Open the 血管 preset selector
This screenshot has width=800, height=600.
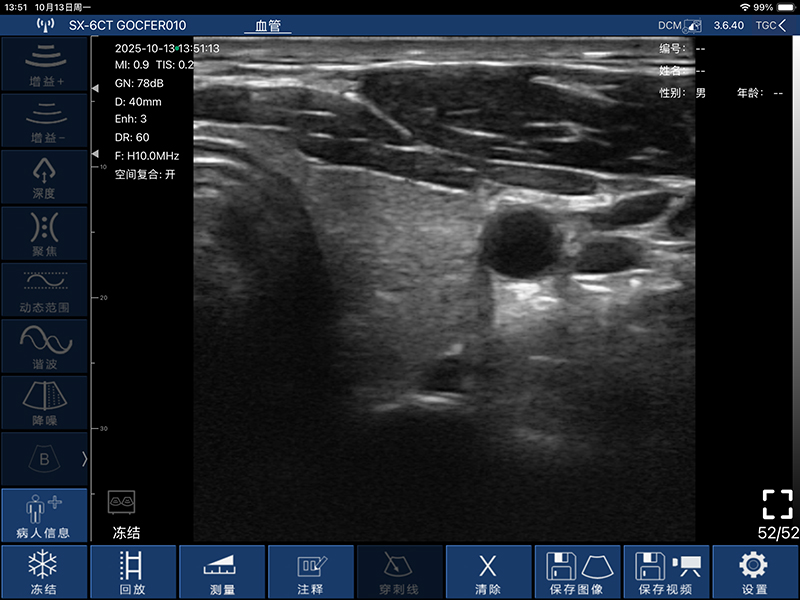tap(268, 25)
